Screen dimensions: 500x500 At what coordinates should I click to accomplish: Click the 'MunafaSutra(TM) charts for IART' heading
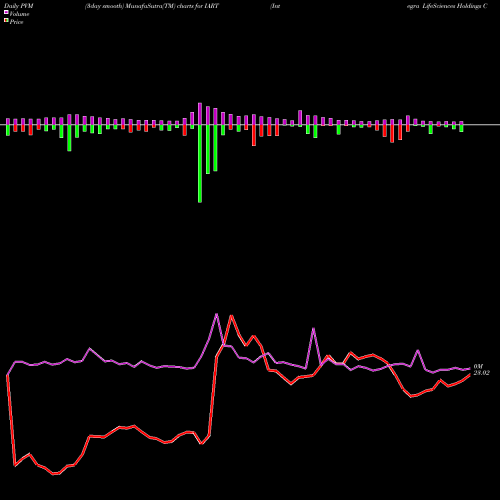click(173, 6)
